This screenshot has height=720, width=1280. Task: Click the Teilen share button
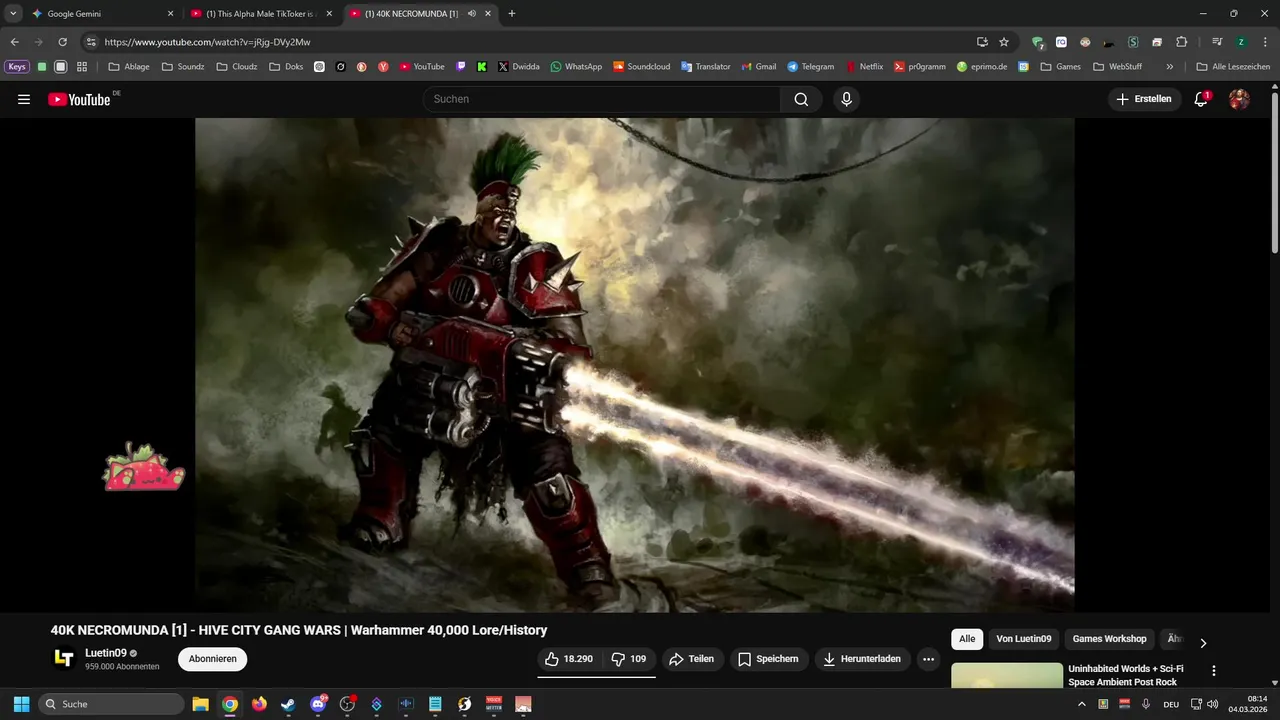point(691,659)
